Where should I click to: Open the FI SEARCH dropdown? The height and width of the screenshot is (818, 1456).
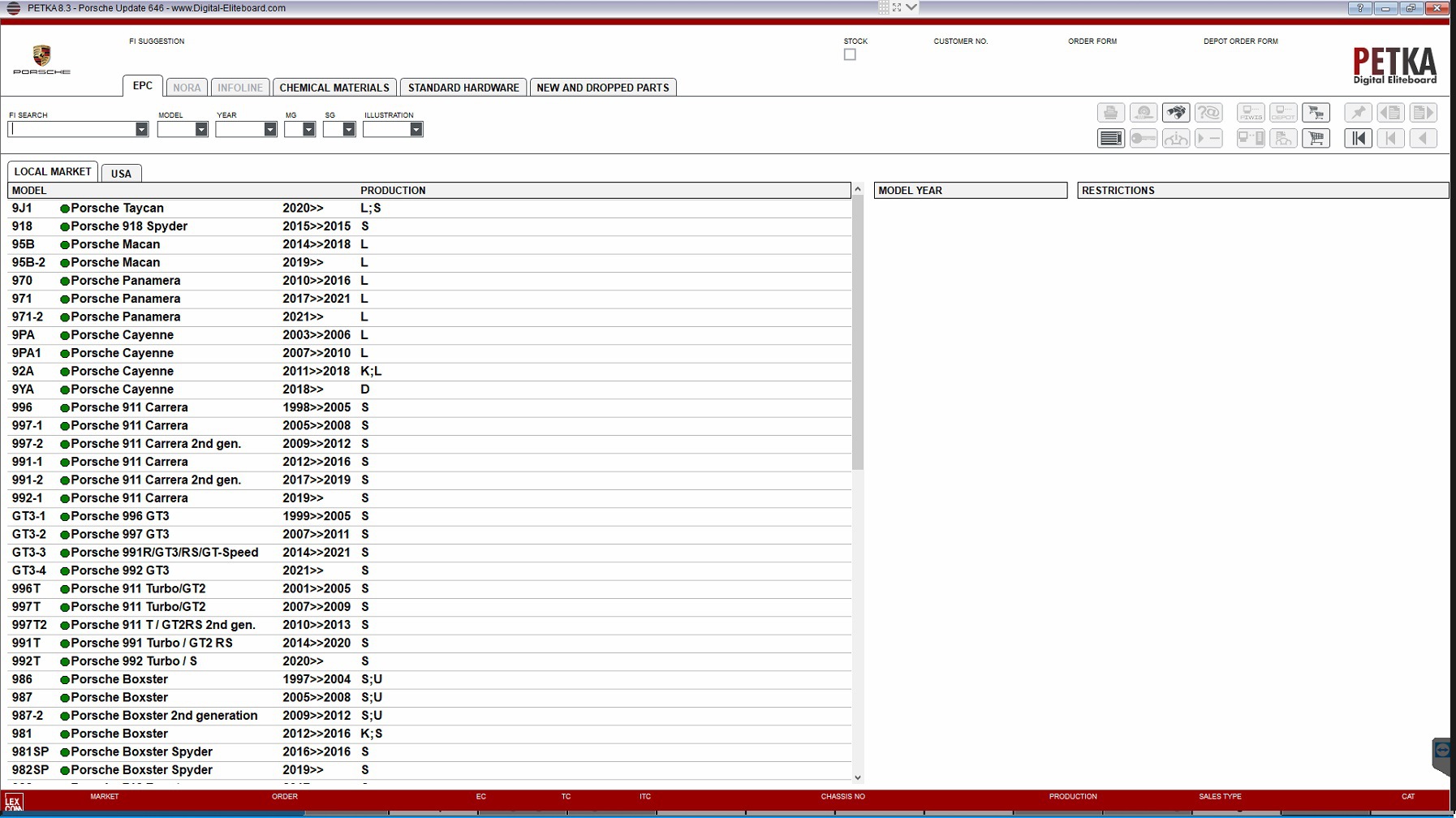tap(141, 129)
